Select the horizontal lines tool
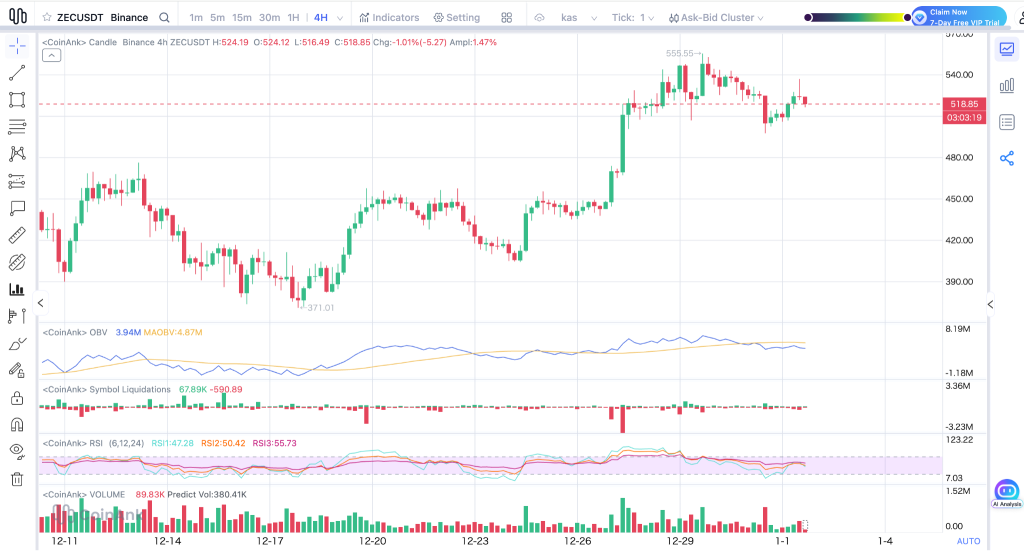Image resolution: width=1024 pixels, height=556 pixels. (17, 126)
